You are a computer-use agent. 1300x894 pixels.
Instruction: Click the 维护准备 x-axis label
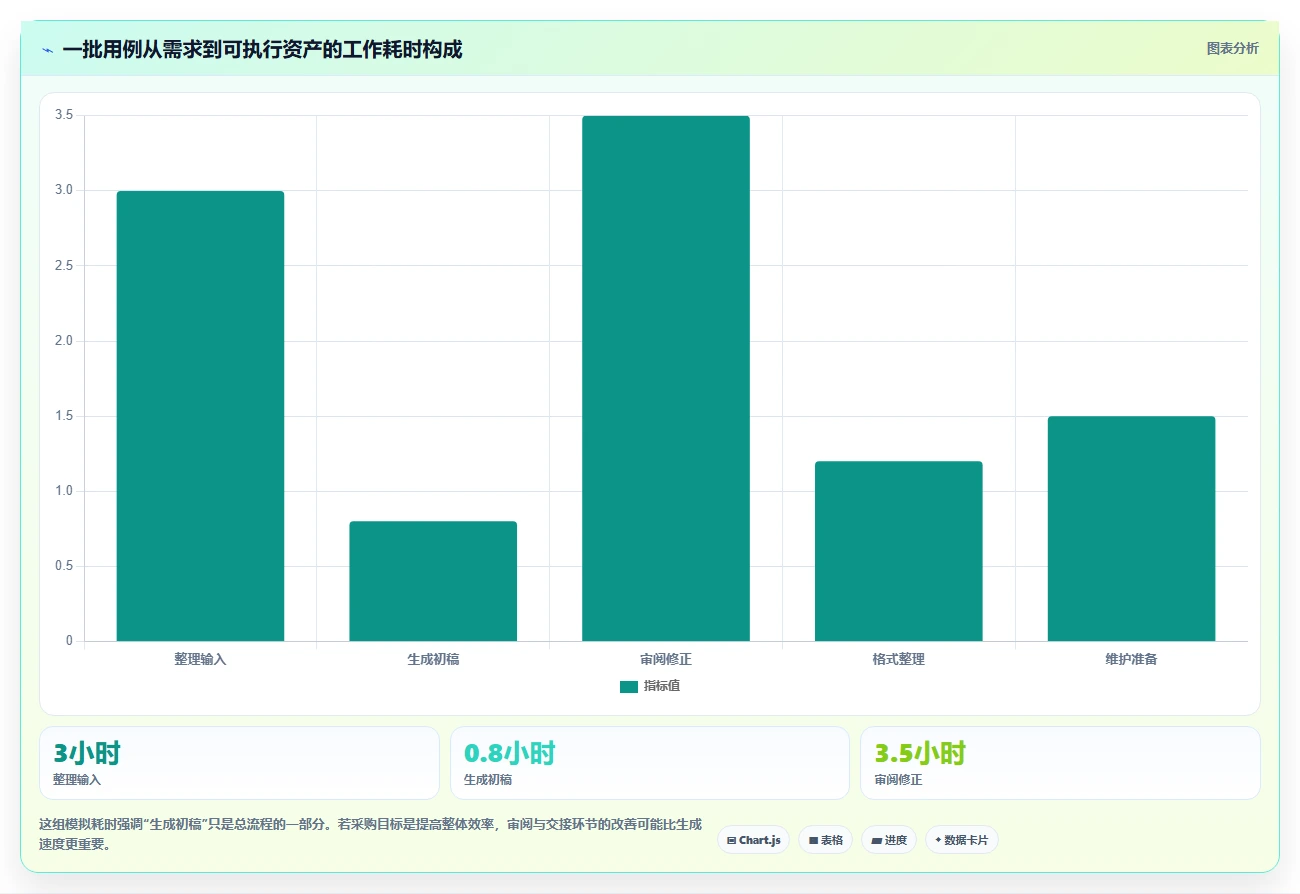click(1131, 660)
